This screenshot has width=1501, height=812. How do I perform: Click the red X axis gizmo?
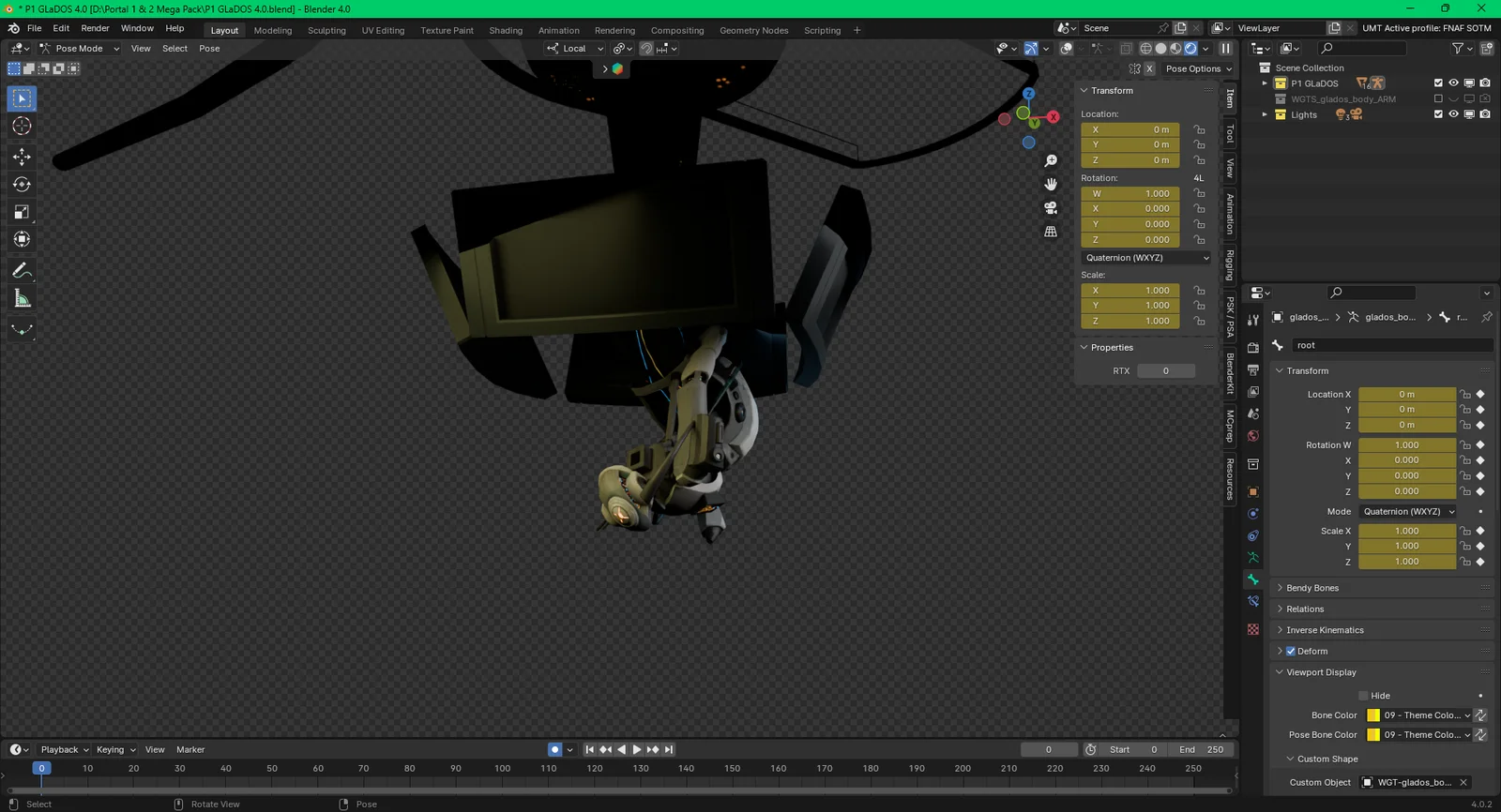point(1054,117)
